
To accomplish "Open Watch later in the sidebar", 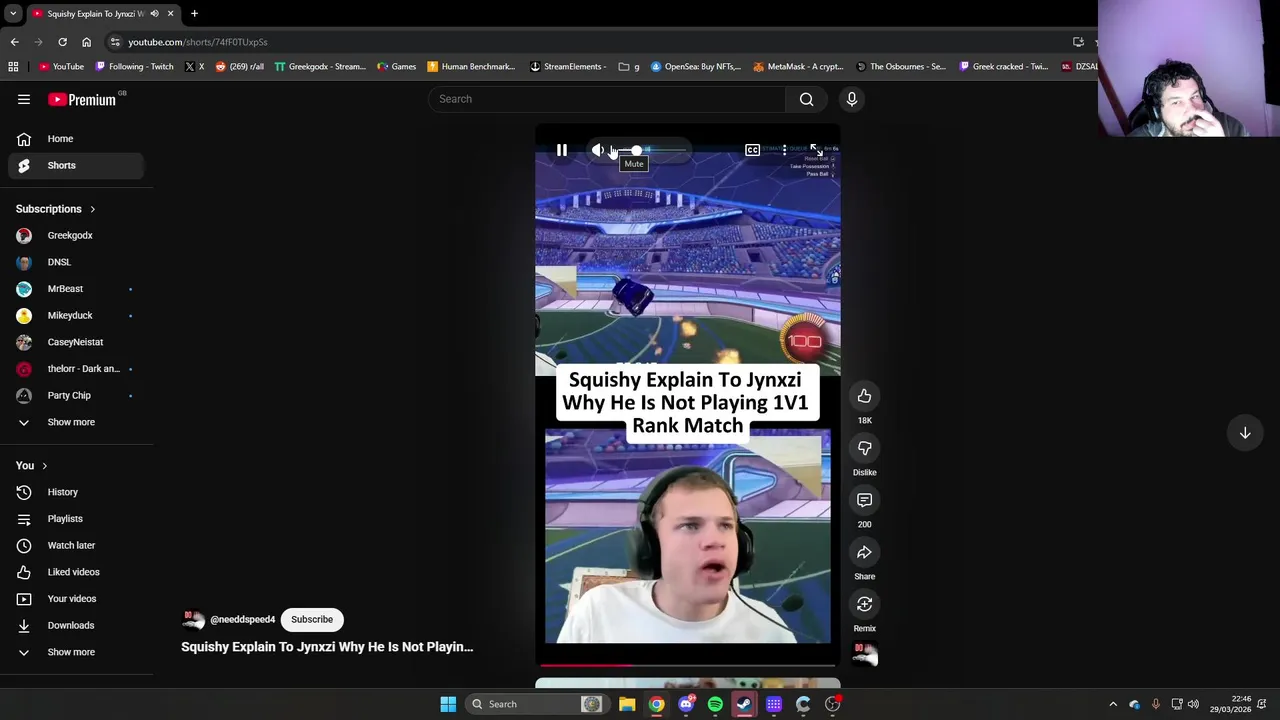I will pos(76,545).
